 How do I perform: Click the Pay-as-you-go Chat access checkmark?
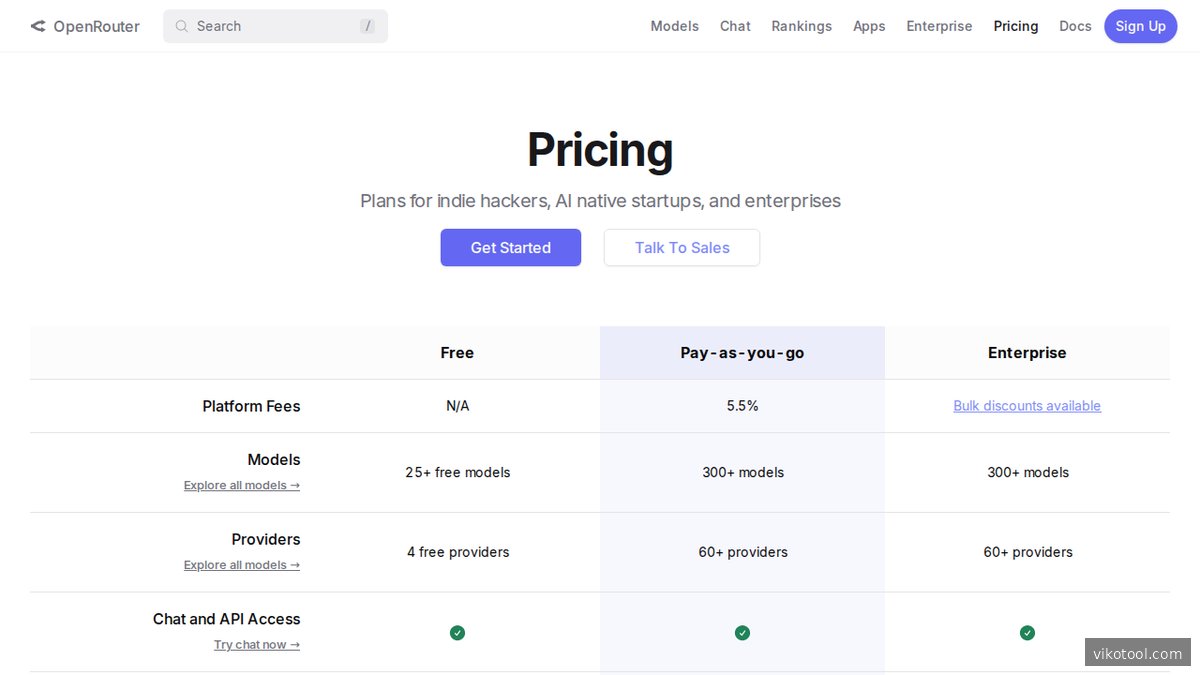pos(742,632)
